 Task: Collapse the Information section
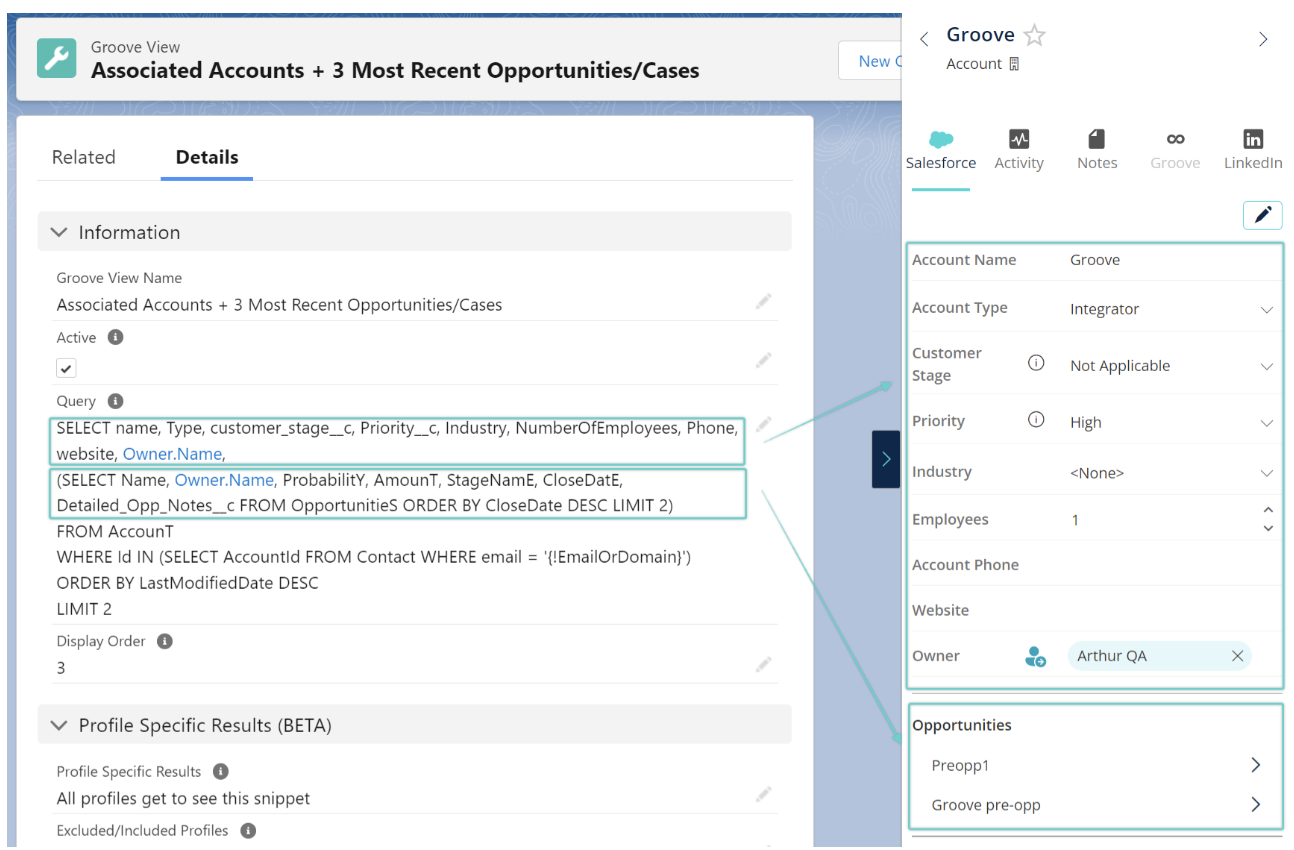[x=60, y=232]
